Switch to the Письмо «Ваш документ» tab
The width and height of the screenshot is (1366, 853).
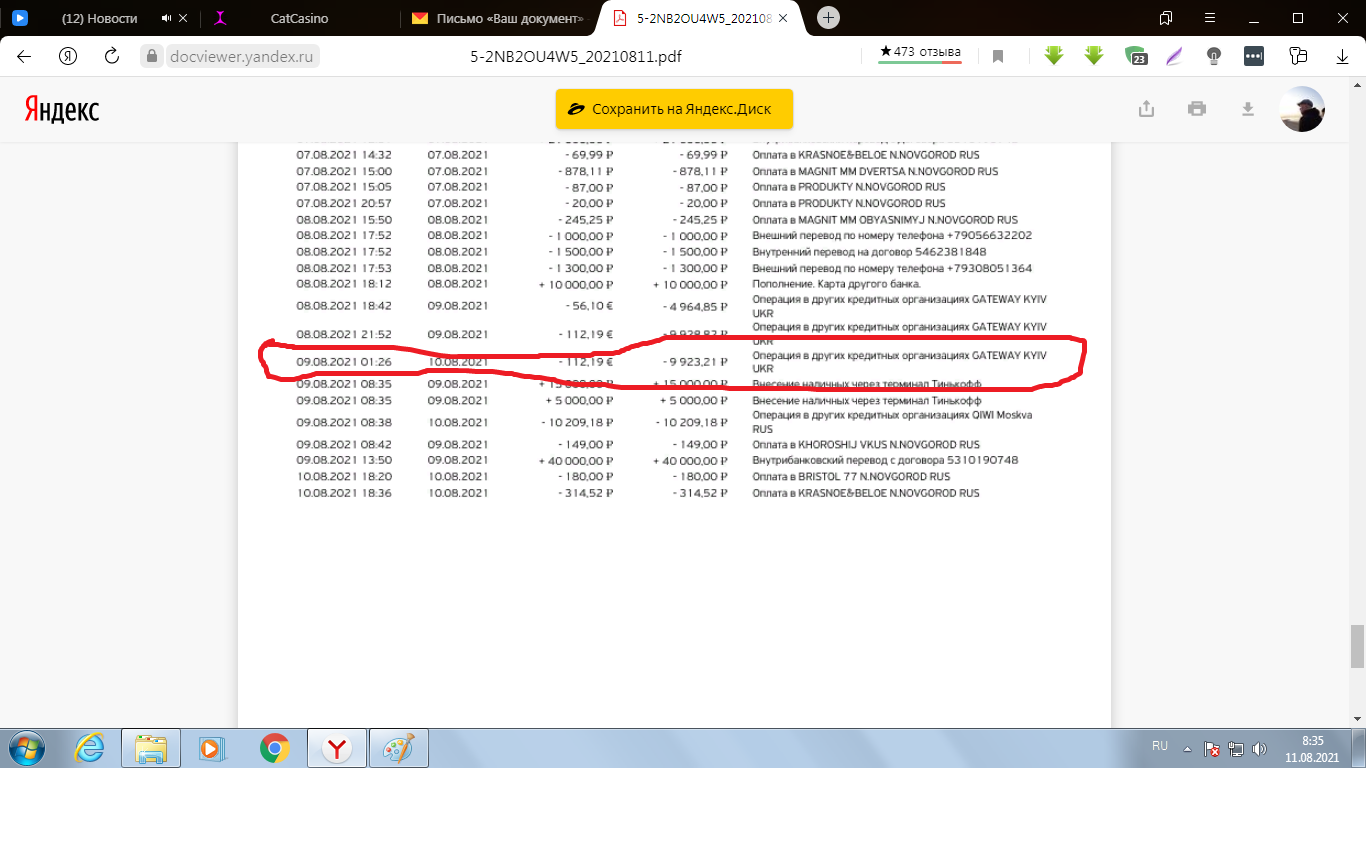(x=498, y=19)
